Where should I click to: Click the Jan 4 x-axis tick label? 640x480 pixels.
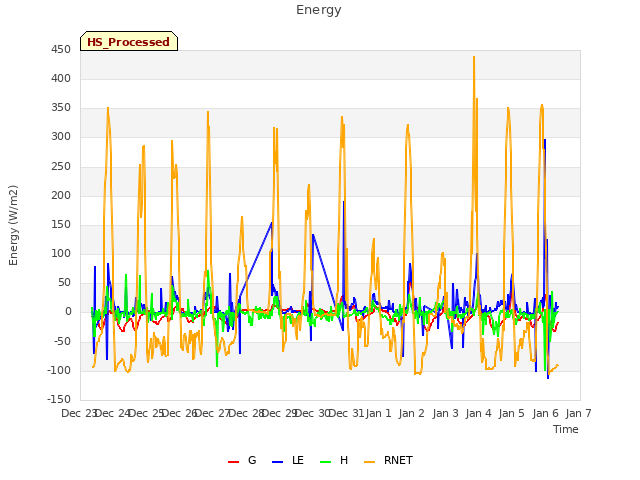click(x=478, y=413)
